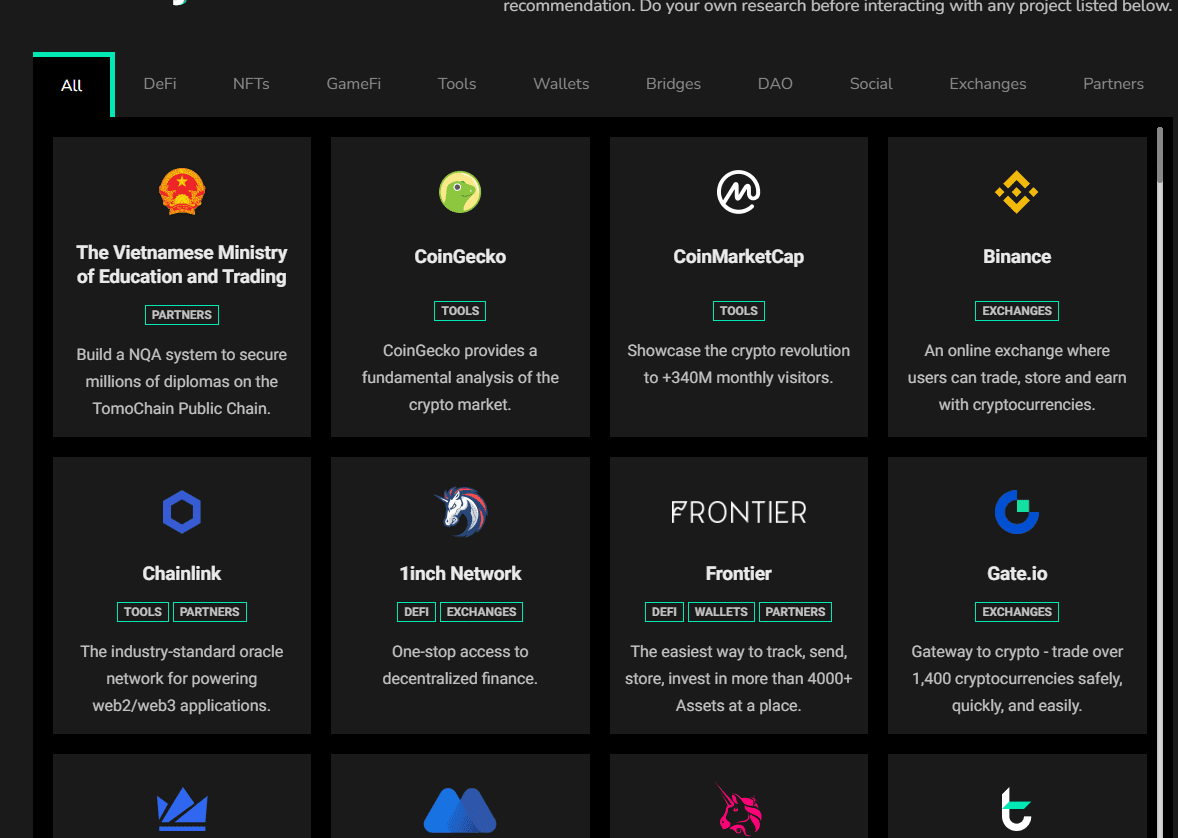
Task: Click 'CoinGecko provides a fundamental analysis' text
Action: pyautogui.click(x=460, y=378)
